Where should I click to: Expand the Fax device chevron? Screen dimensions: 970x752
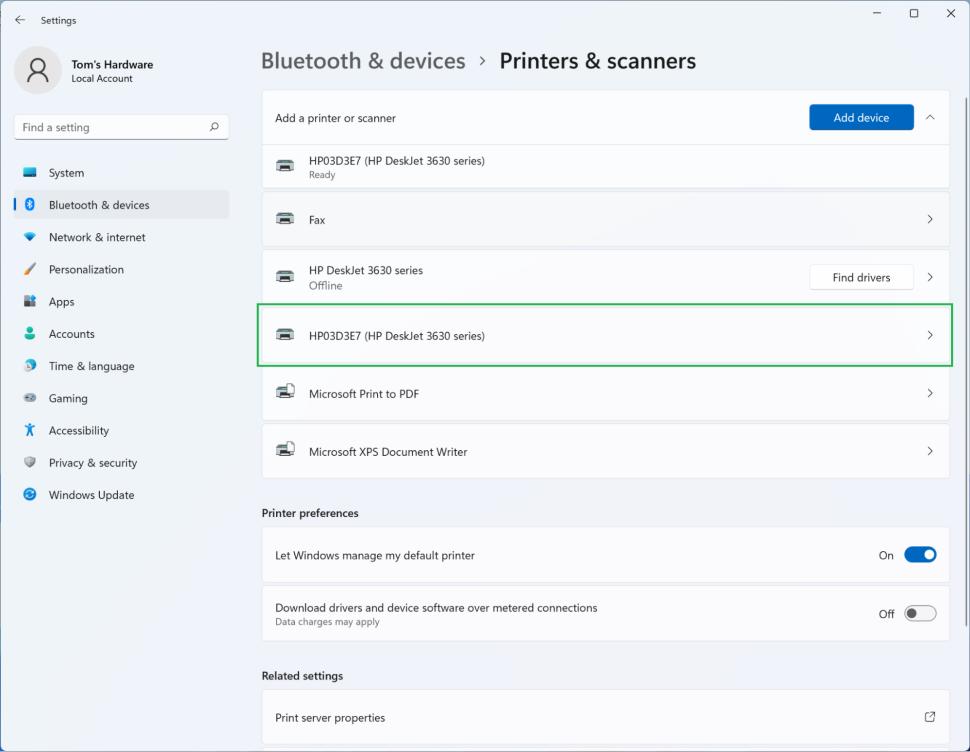coord(930,219)
